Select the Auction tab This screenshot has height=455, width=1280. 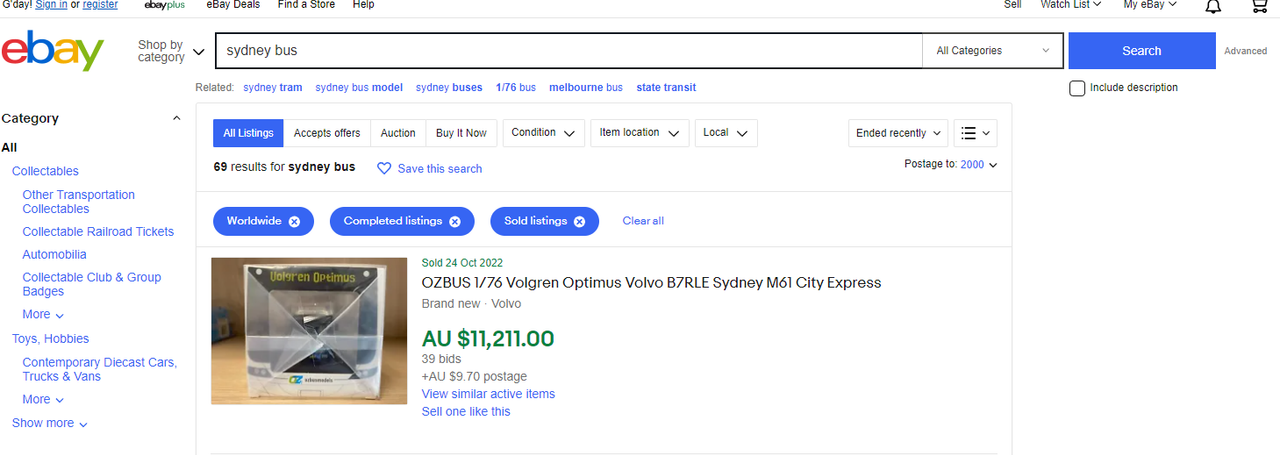click(x=398, y=133)
